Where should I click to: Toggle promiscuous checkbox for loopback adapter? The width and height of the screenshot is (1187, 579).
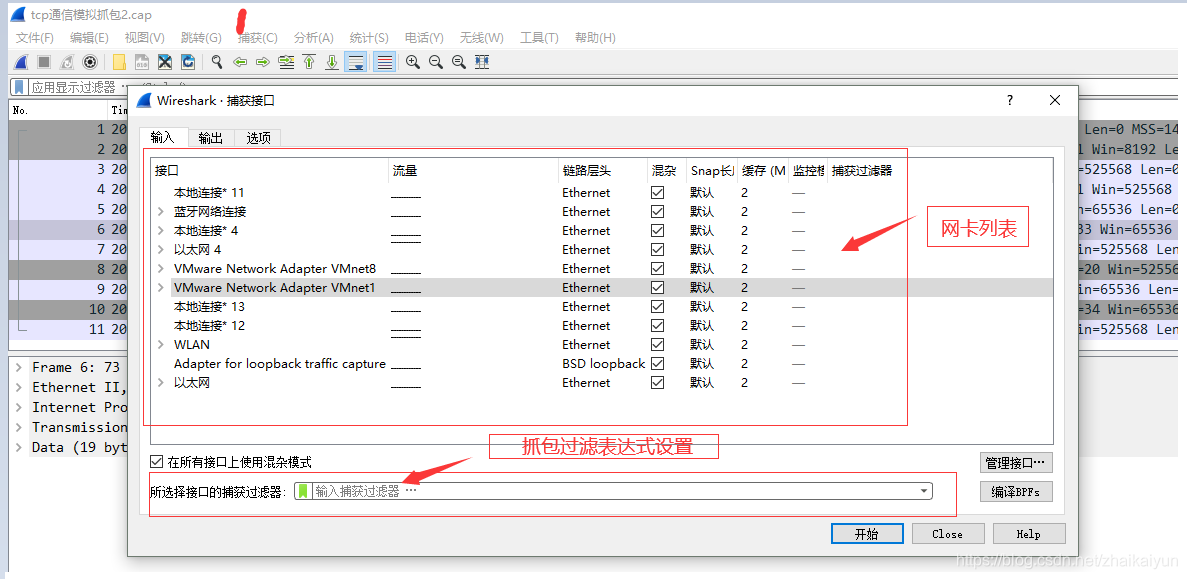(x=657, y=364)
